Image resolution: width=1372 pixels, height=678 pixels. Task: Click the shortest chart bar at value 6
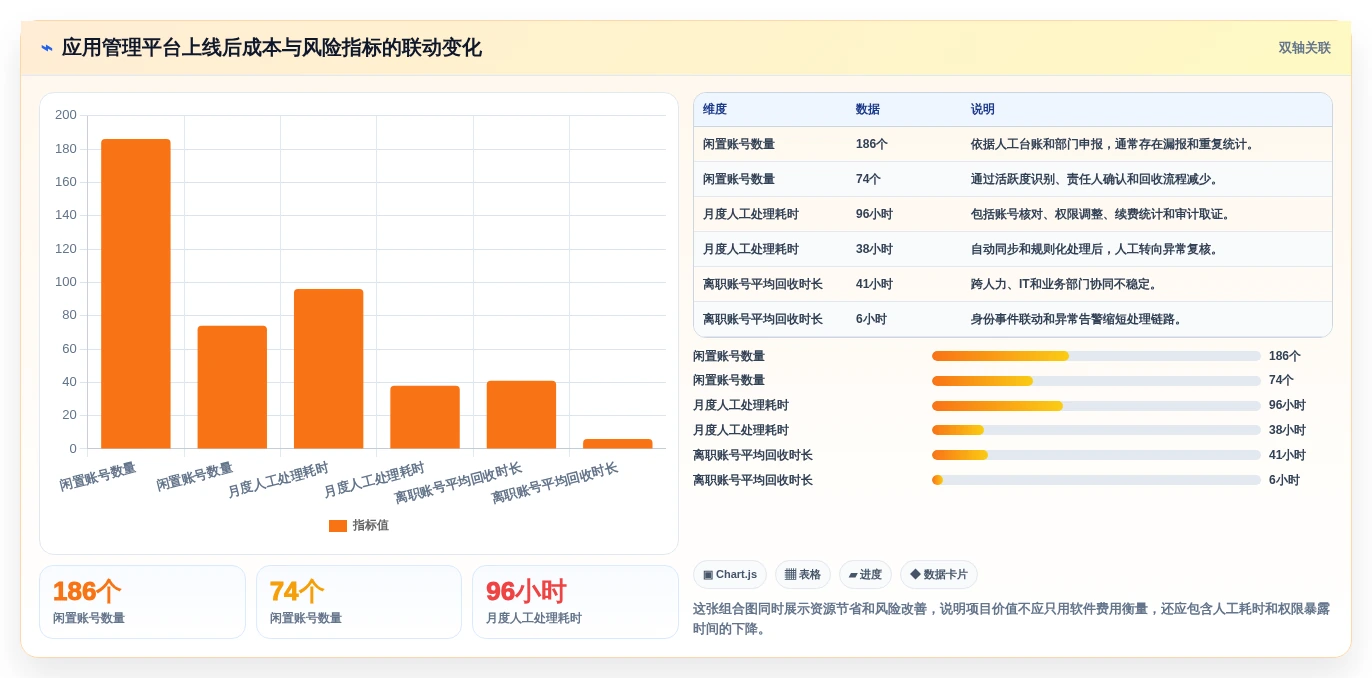point(618,443)
